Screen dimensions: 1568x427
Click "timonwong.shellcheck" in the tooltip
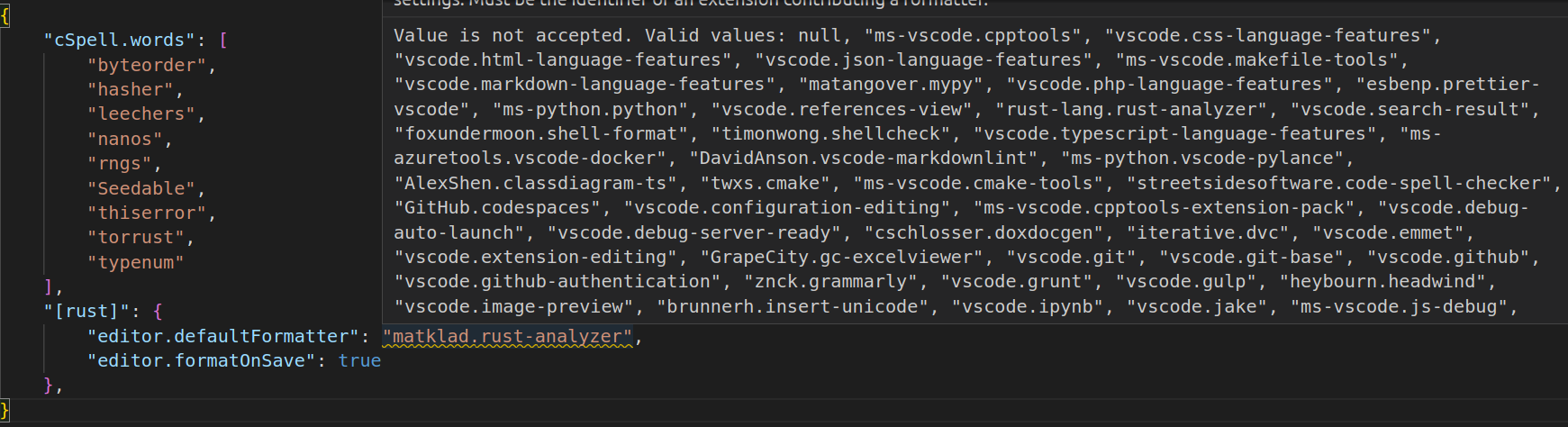point(831,133)
